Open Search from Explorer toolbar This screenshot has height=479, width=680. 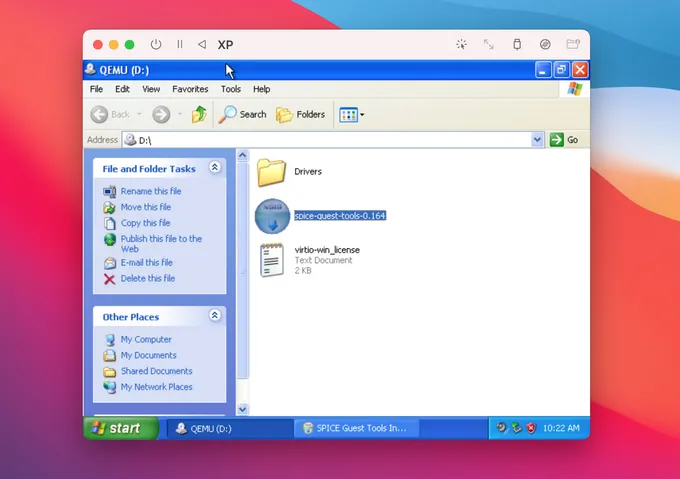(x=242, y=114)
